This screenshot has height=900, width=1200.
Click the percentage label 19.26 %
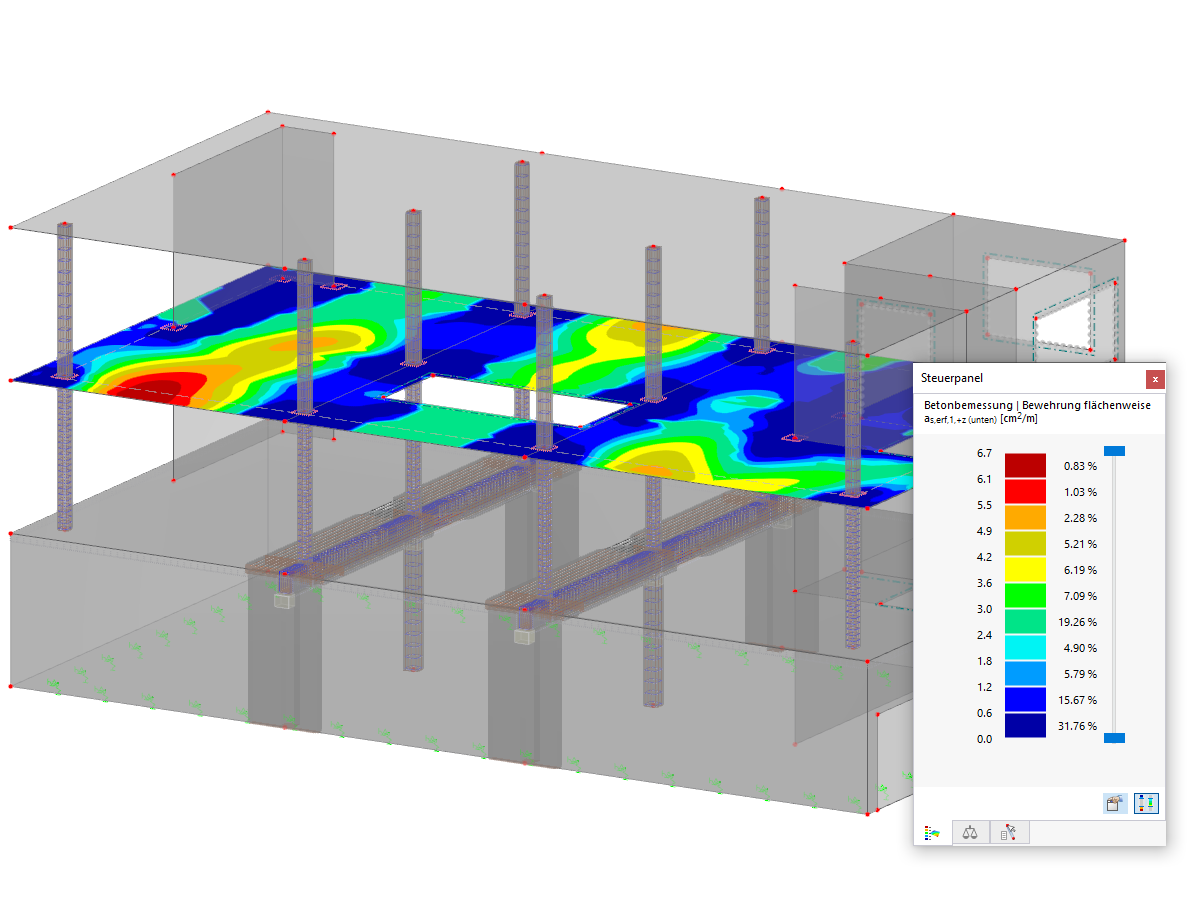pos(1077,622)
